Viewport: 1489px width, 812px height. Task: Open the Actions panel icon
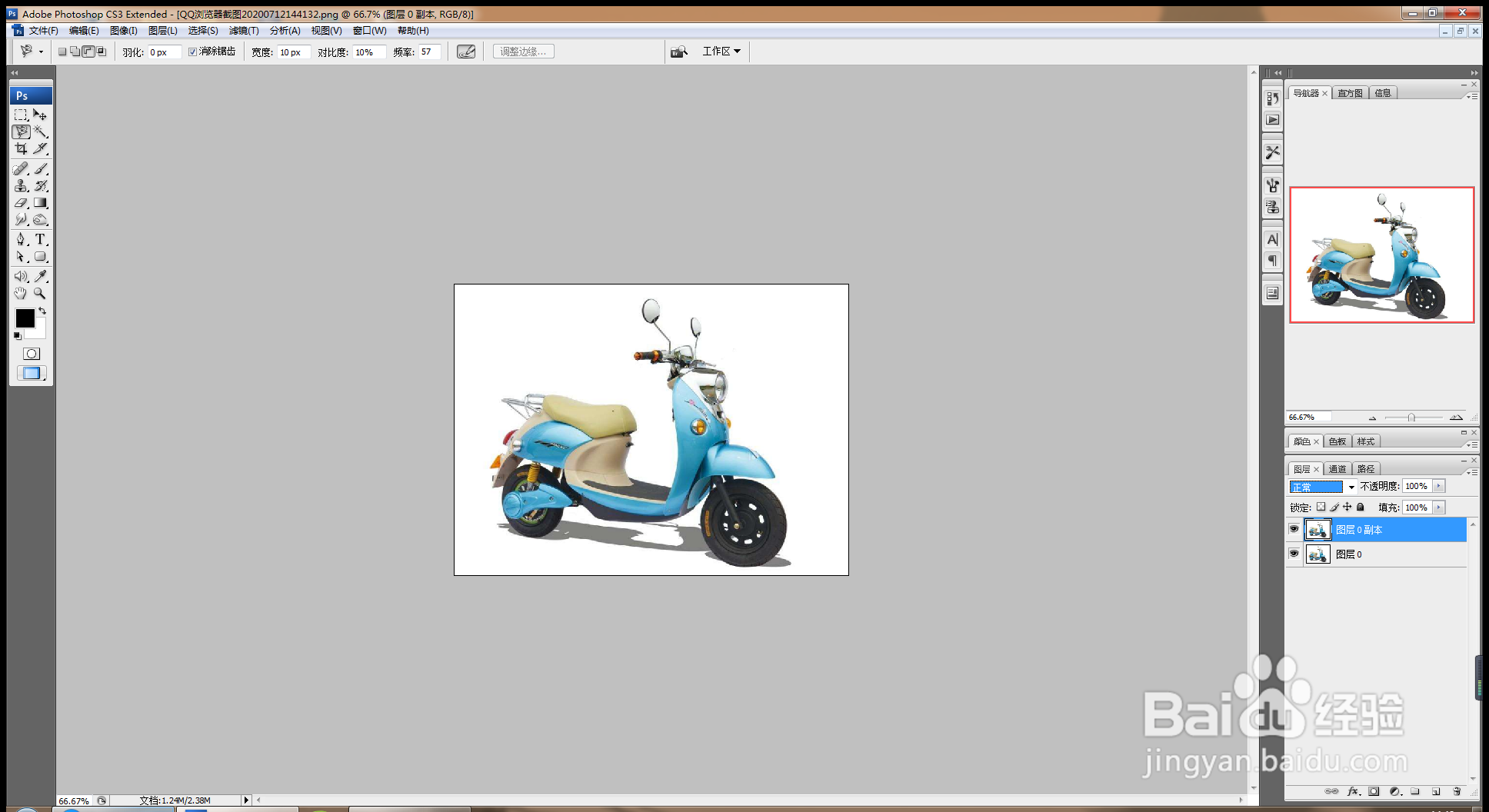coord(1272,120)
